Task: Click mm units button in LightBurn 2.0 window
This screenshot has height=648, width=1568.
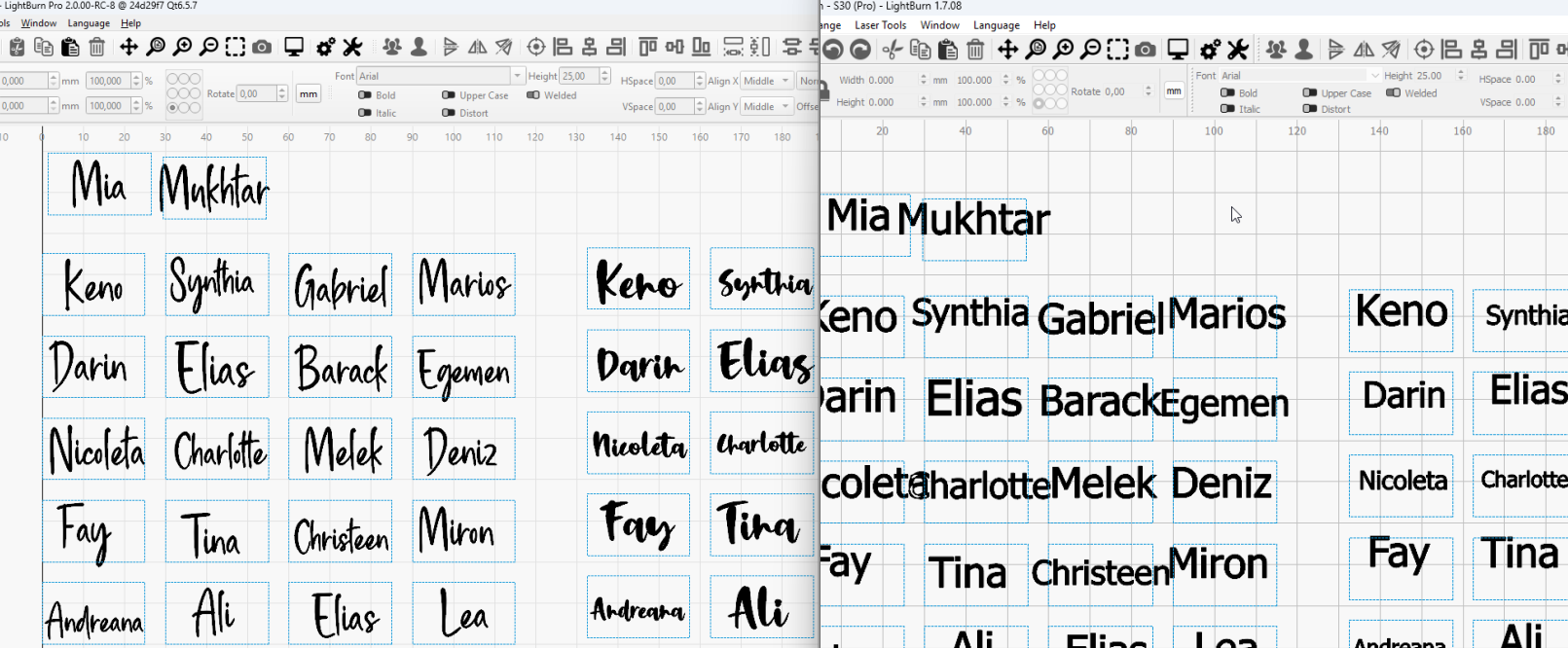Action: (309, 94)
